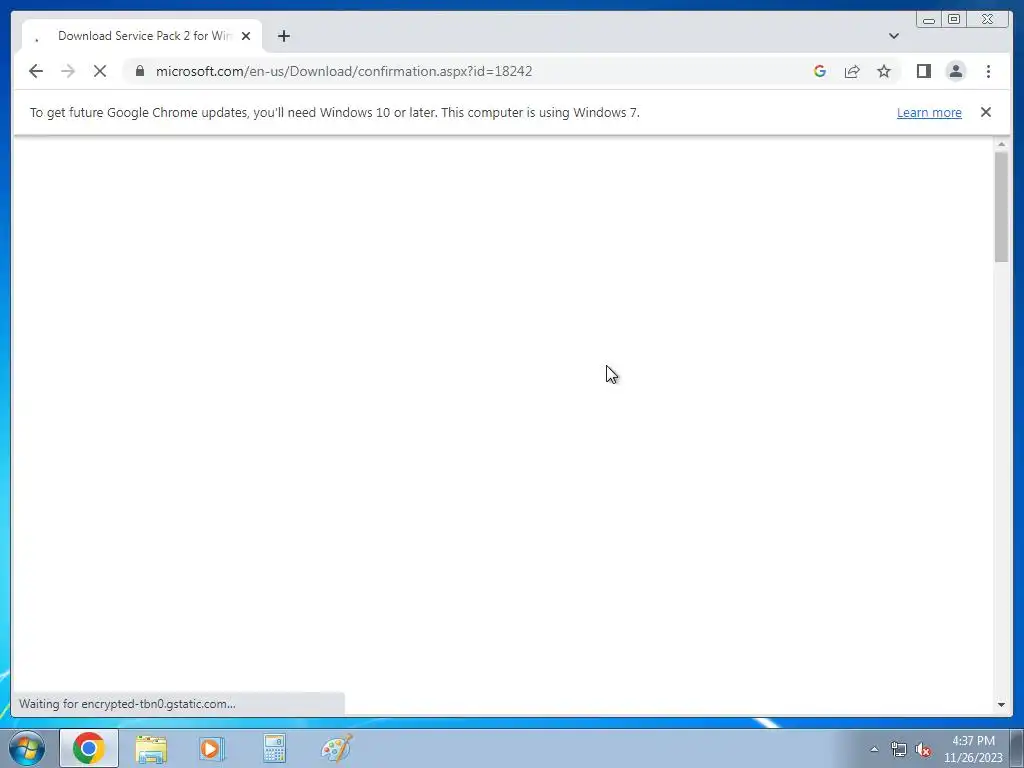
Task: Select the Download Service Pack 2 tab
Action: tap(142, 36)
